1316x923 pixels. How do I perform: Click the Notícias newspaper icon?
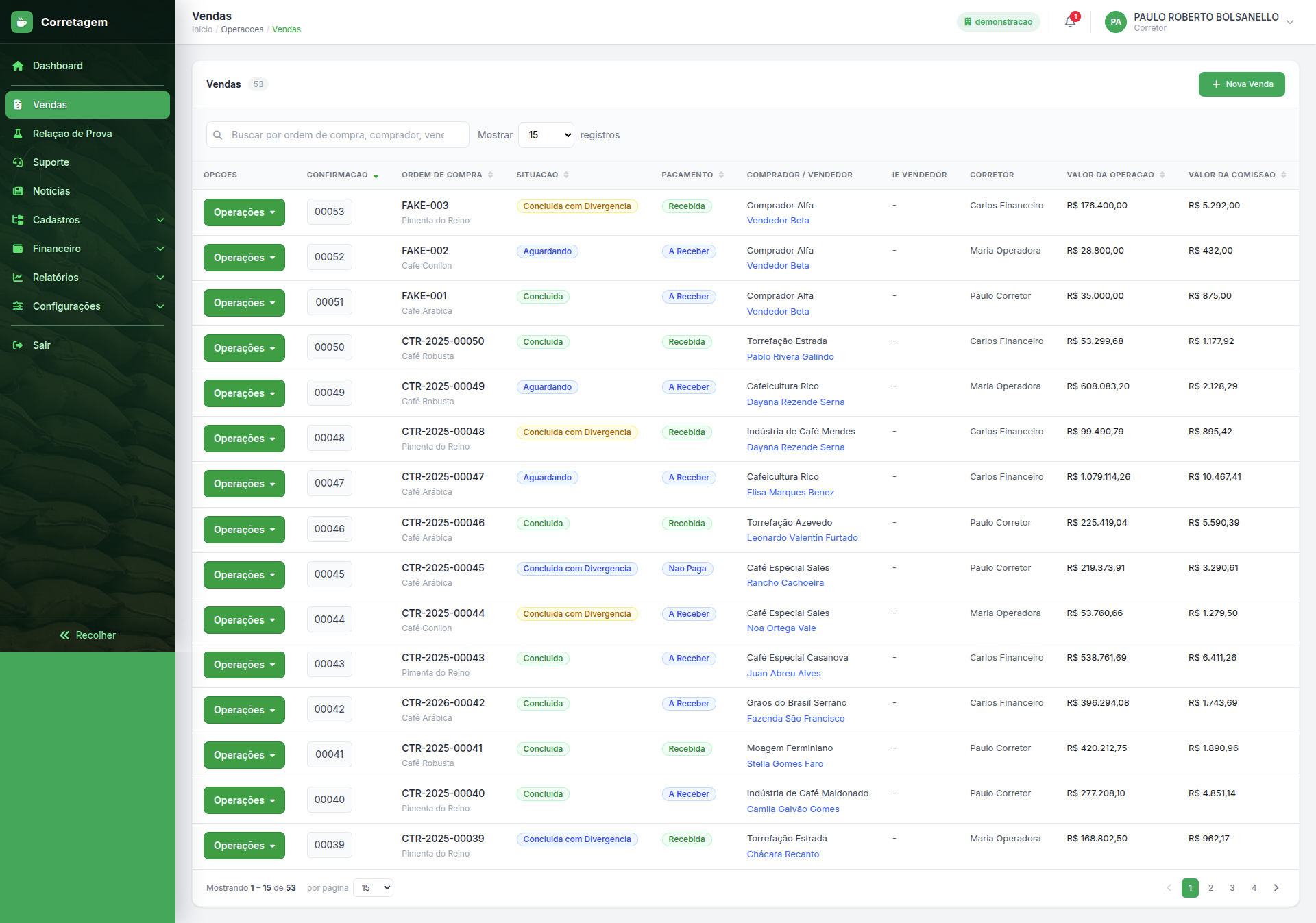pyautogui.click(x=18, y=191)
